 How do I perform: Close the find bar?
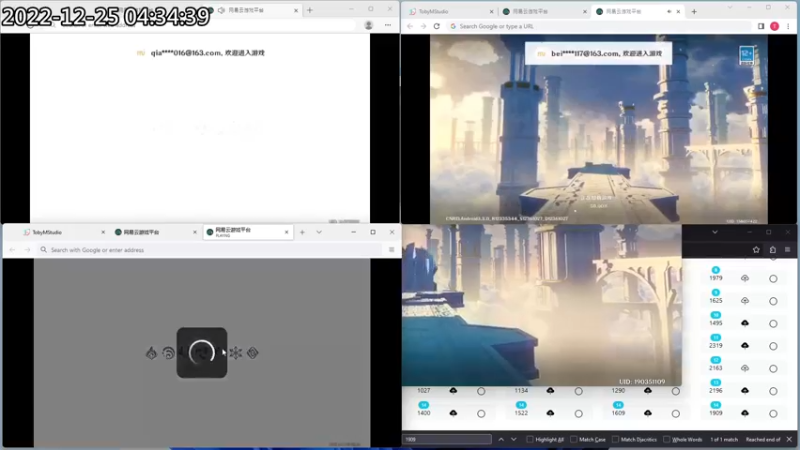(x=789, y=439)
